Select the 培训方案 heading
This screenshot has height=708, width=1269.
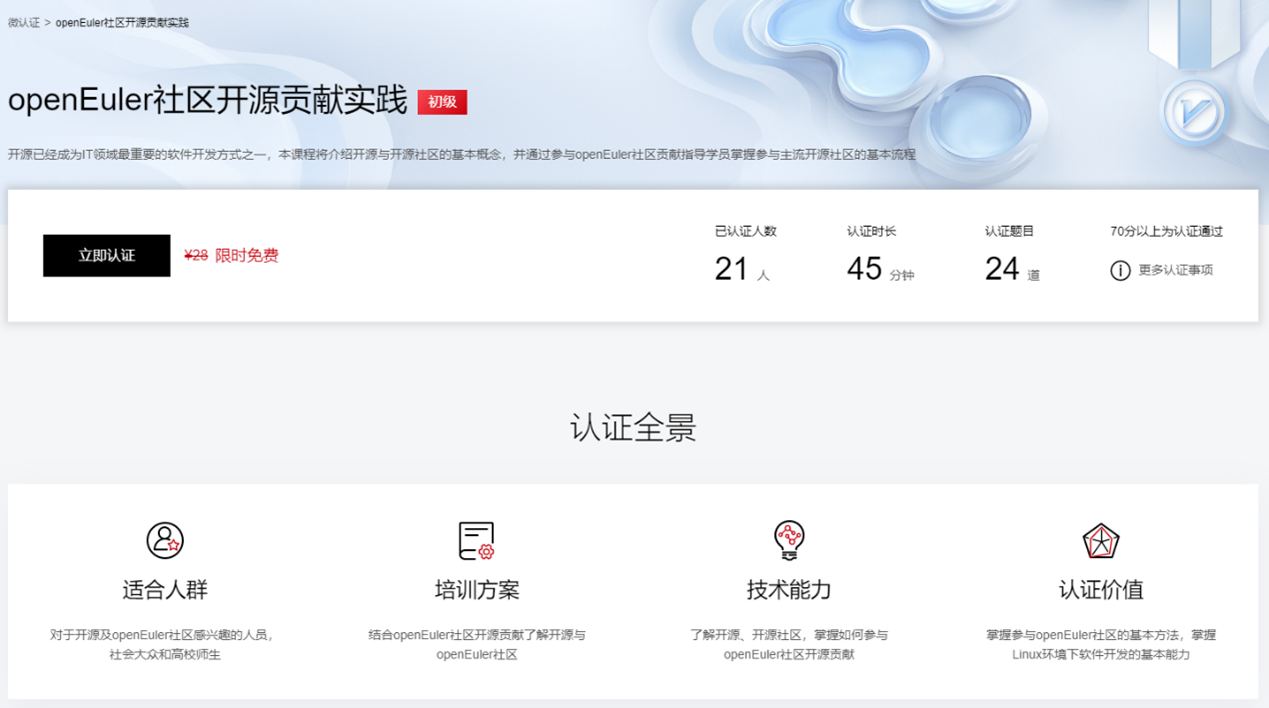click(477, 590)
